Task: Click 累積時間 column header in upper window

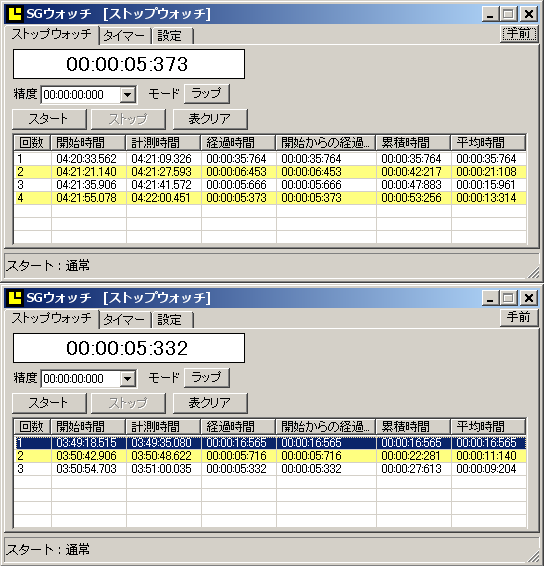Action: [x=413, y=143]
